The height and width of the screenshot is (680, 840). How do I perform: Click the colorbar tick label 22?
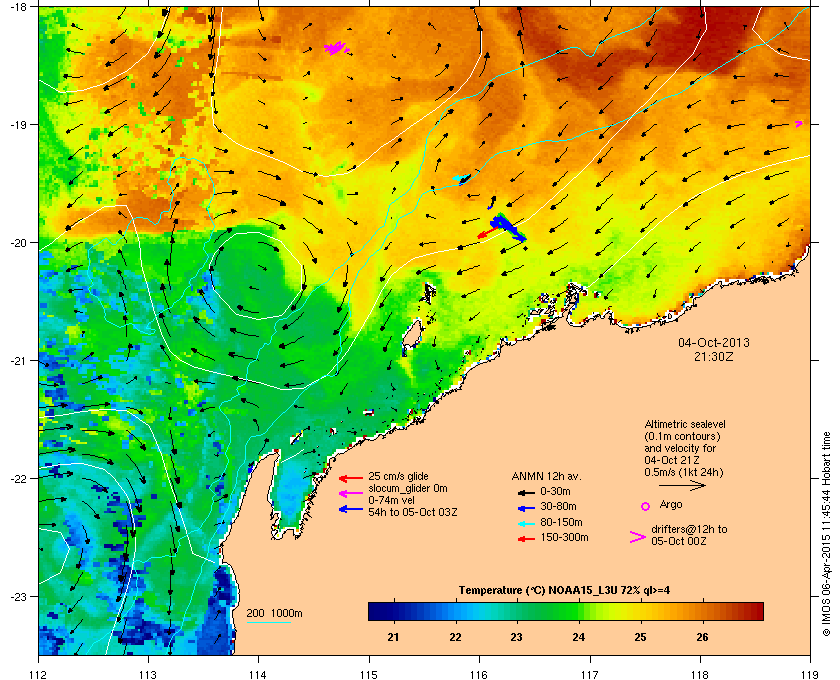(455, 637)
